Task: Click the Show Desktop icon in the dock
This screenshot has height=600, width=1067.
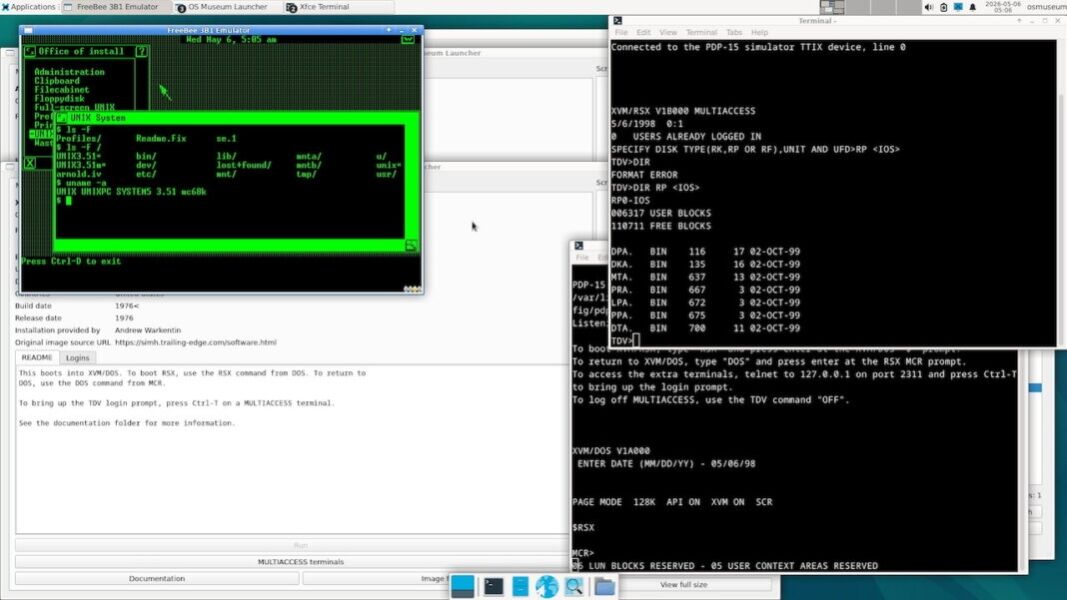Action: pos(463,586)
